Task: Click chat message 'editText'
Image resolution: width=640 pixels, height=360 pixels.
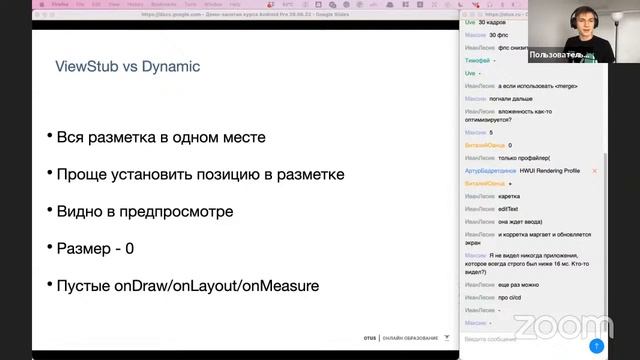Action: tap(508, 209)
